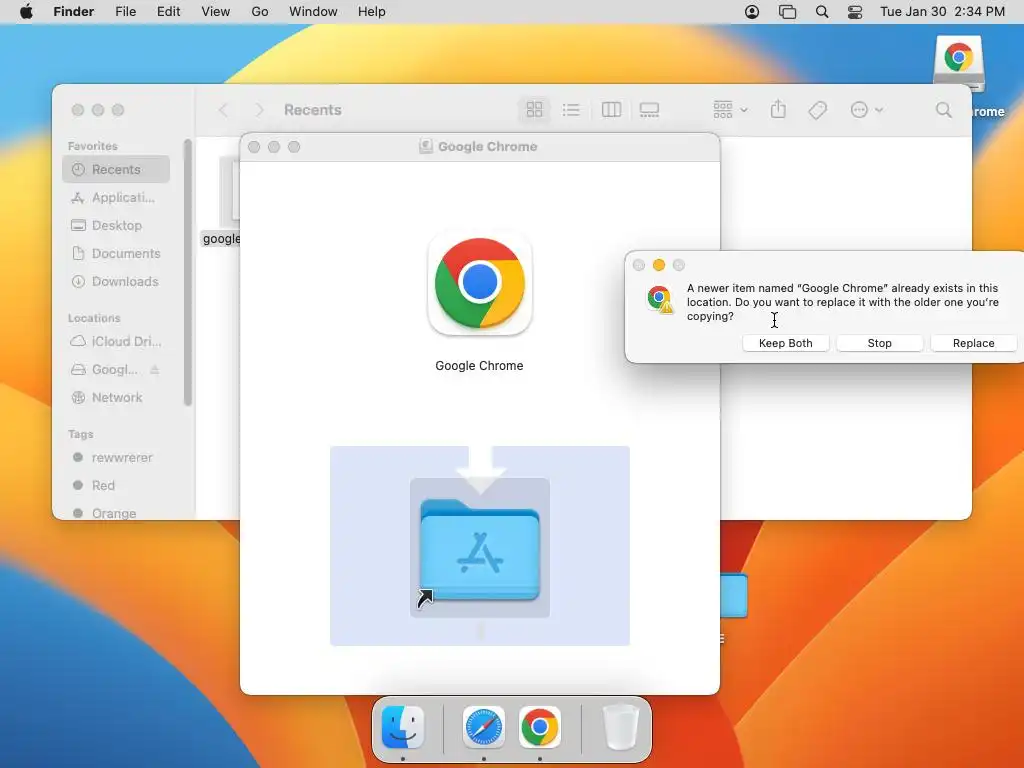
Task: Select Downloads in Finder sidebar
Action: click(x=116, y=281)
